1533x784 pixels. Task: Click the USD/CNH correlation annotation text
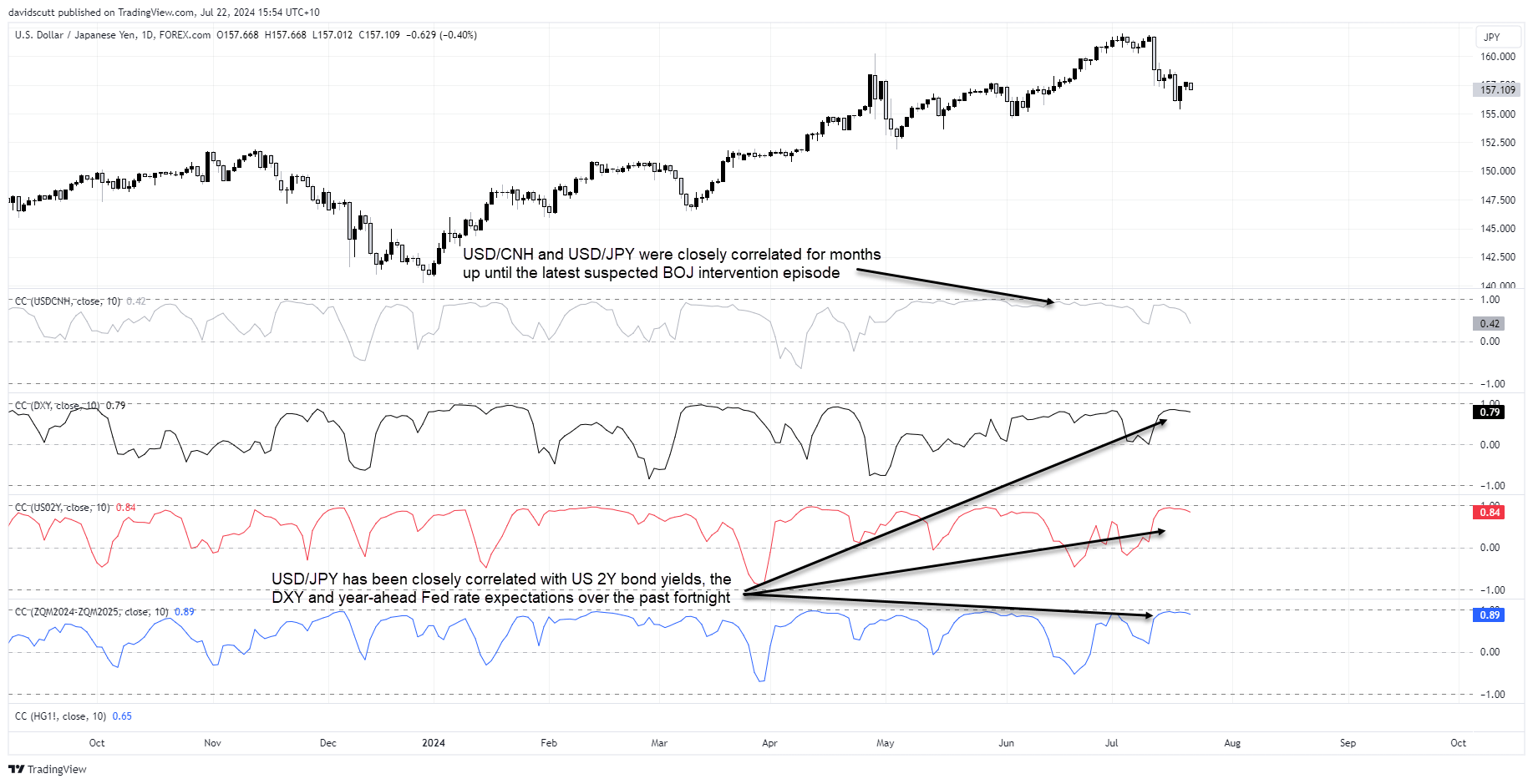click(672, 264)
